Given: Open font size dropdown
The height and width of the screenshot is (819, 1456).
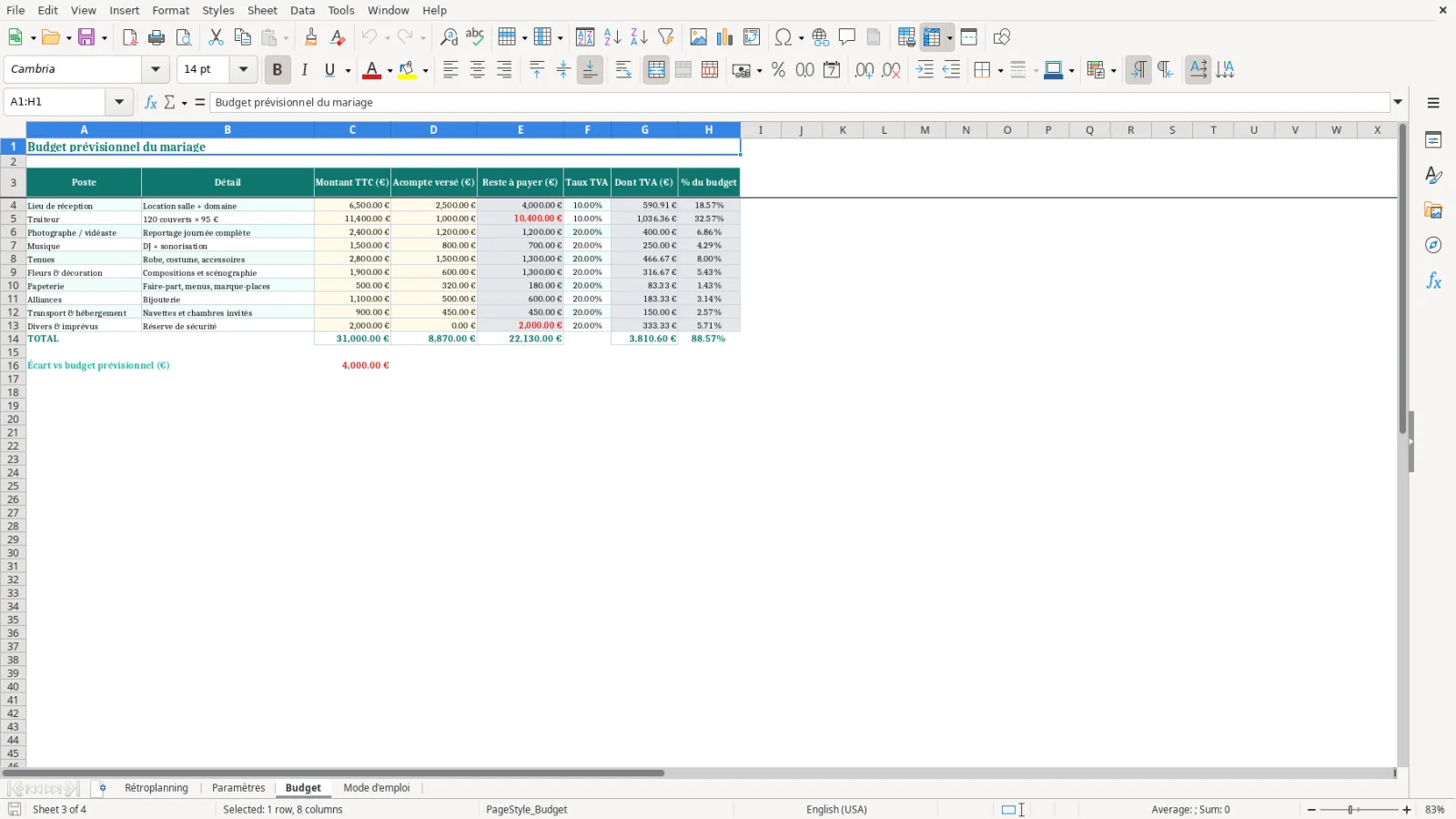Looking at the screenshot, I should tap(243, 69).
